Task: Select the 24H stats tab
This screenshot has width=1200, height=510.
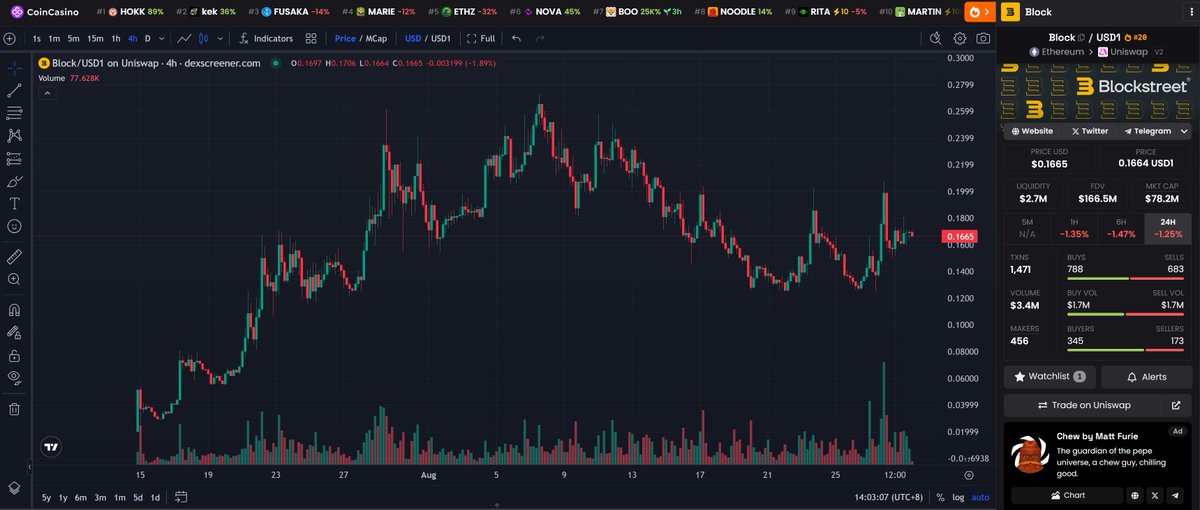Action: (x=1168, y=227)
